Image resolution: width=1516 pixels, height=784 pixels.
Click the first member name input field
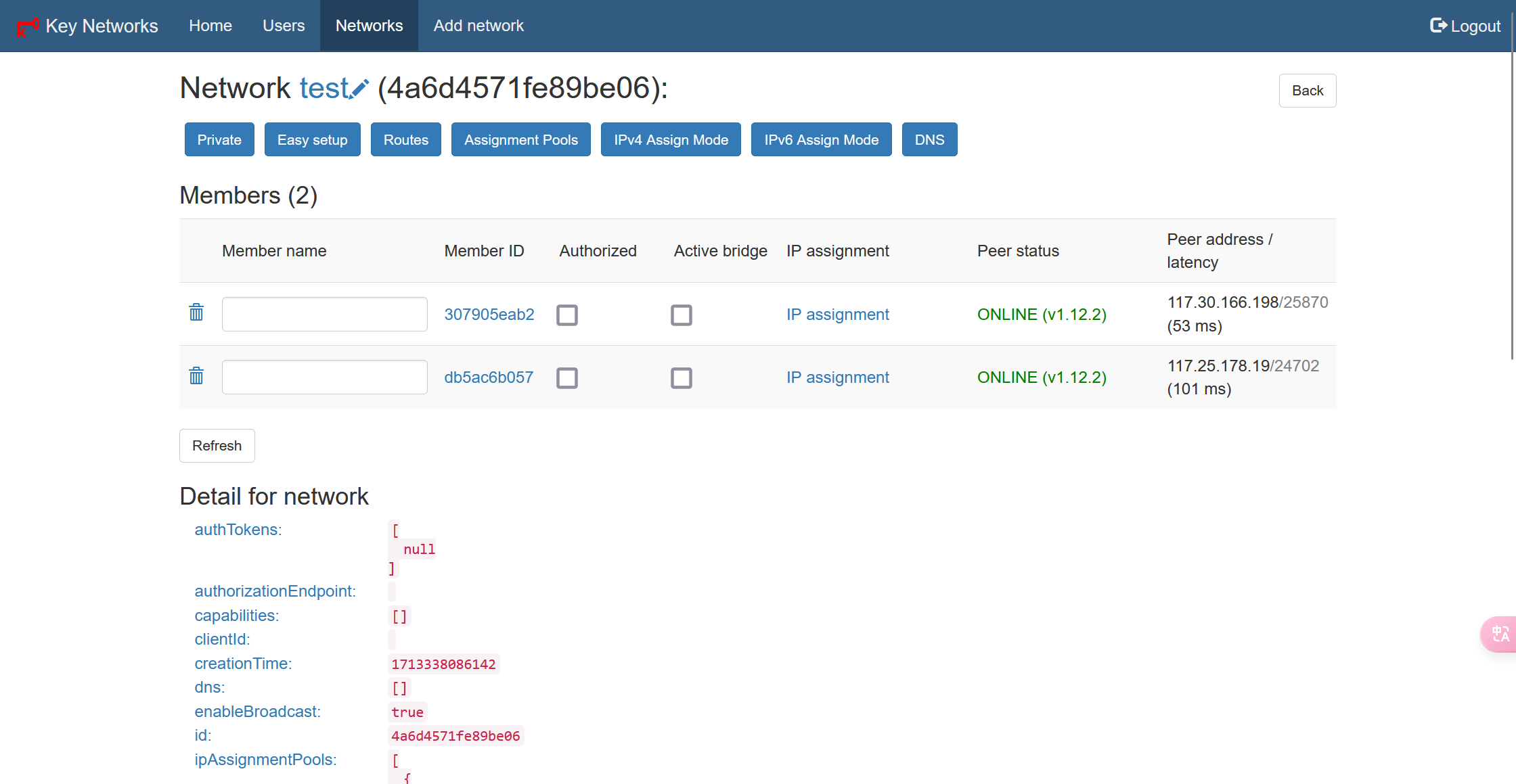(324, 315)
